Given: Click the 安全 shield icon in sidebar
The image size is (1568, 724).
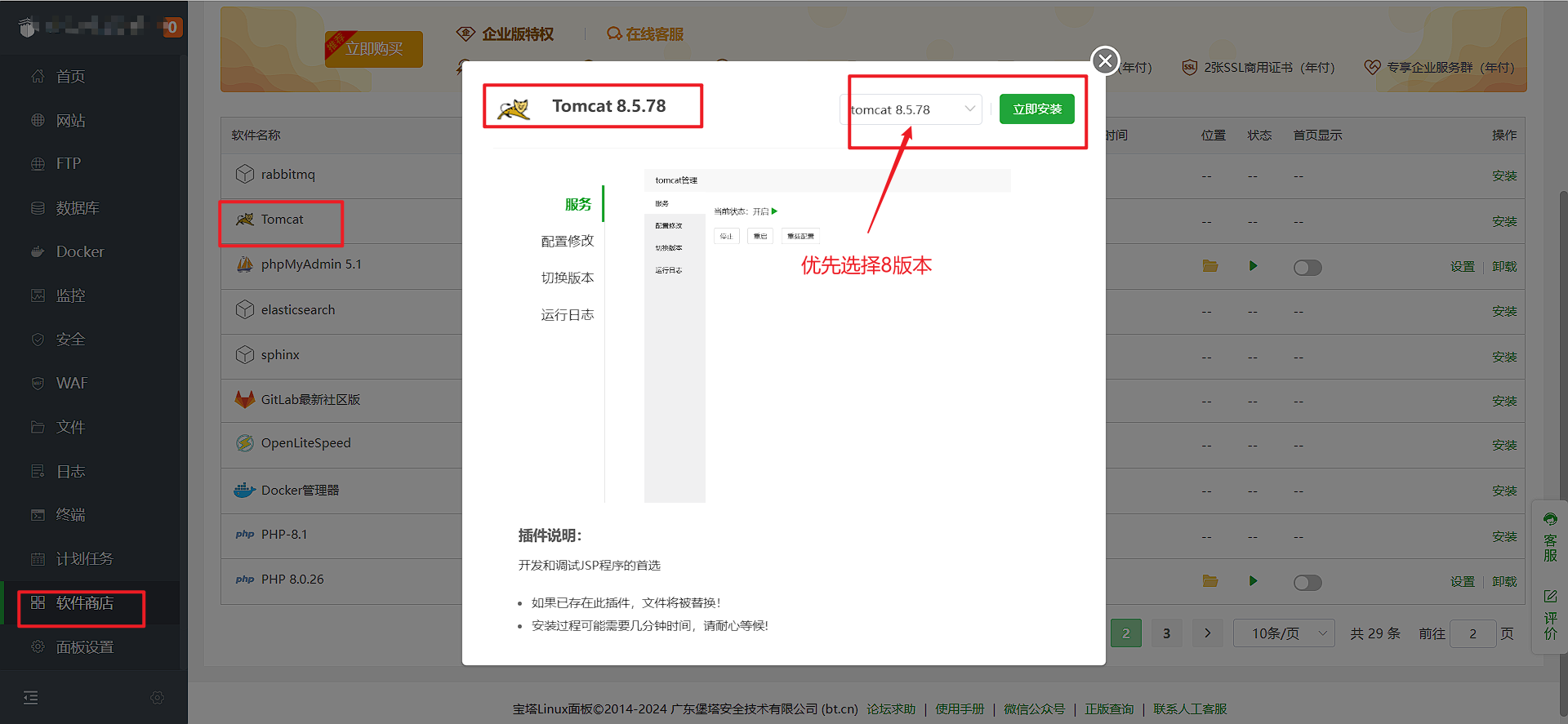Looking at the screenshot, I should coord(38,340).
